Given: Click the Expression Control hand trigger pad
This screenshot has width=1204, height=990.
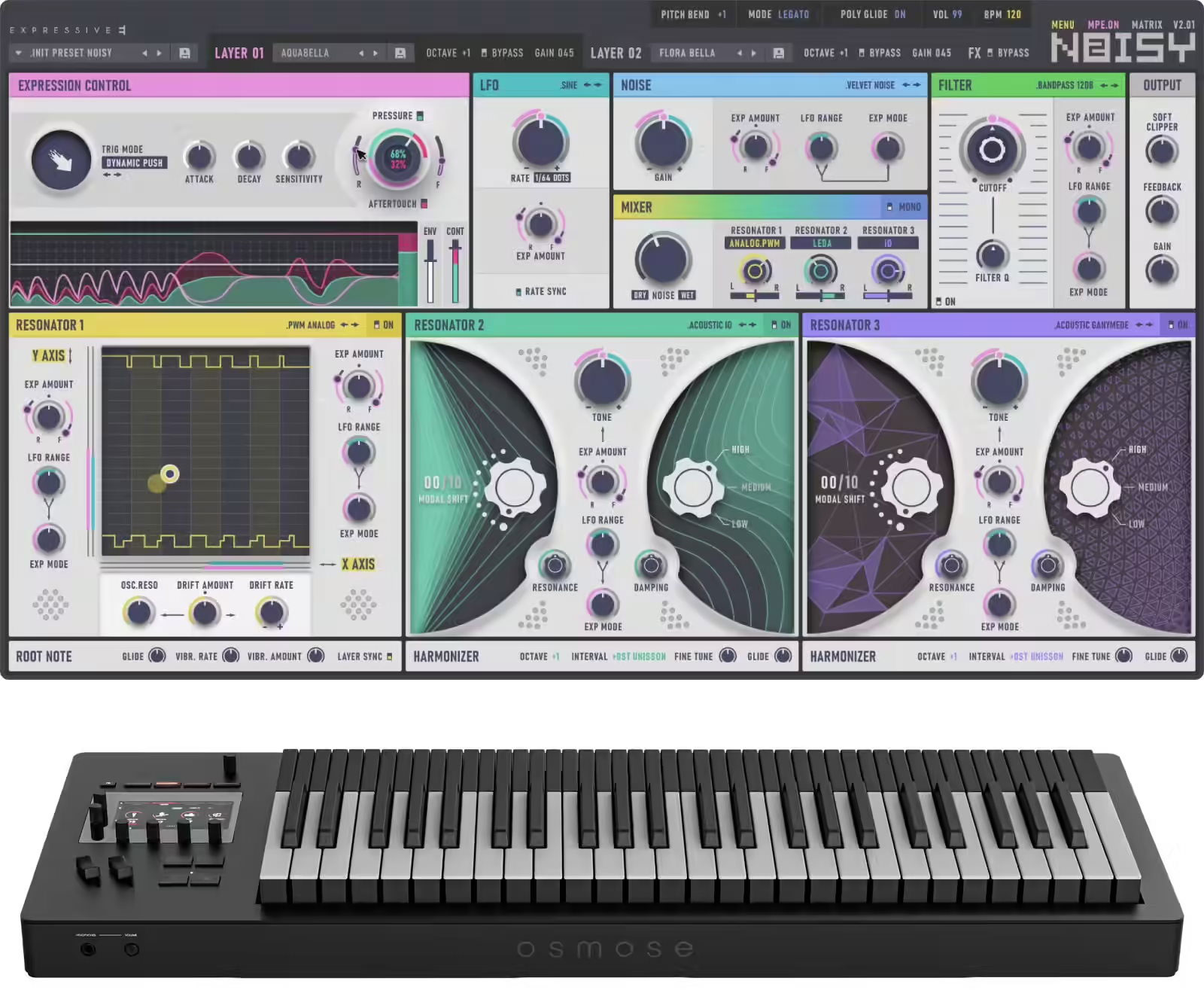Looking at the screenshot, I should point(61,160).
